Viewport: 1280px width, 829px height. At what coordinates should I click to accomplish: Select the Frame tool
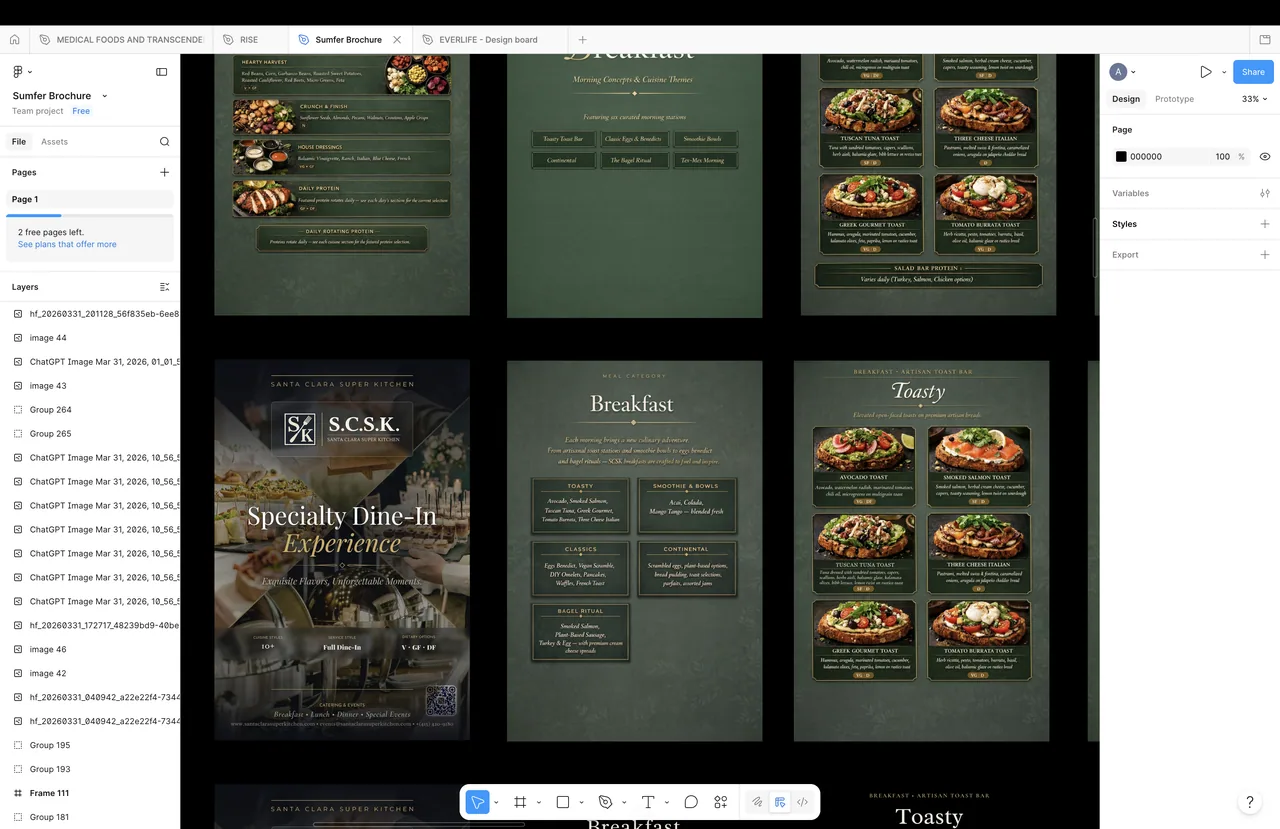pos(520,802)
